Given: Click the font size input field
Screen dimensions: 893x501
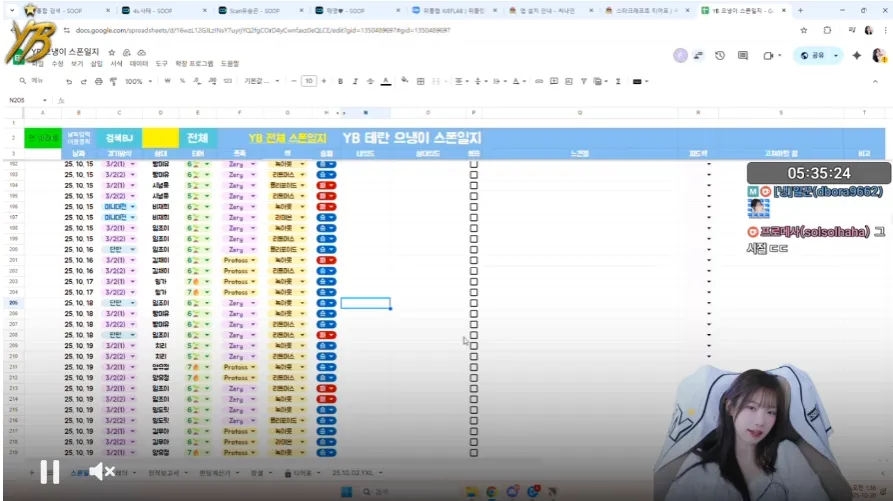Looking at the screenshot, I should 309,81.
